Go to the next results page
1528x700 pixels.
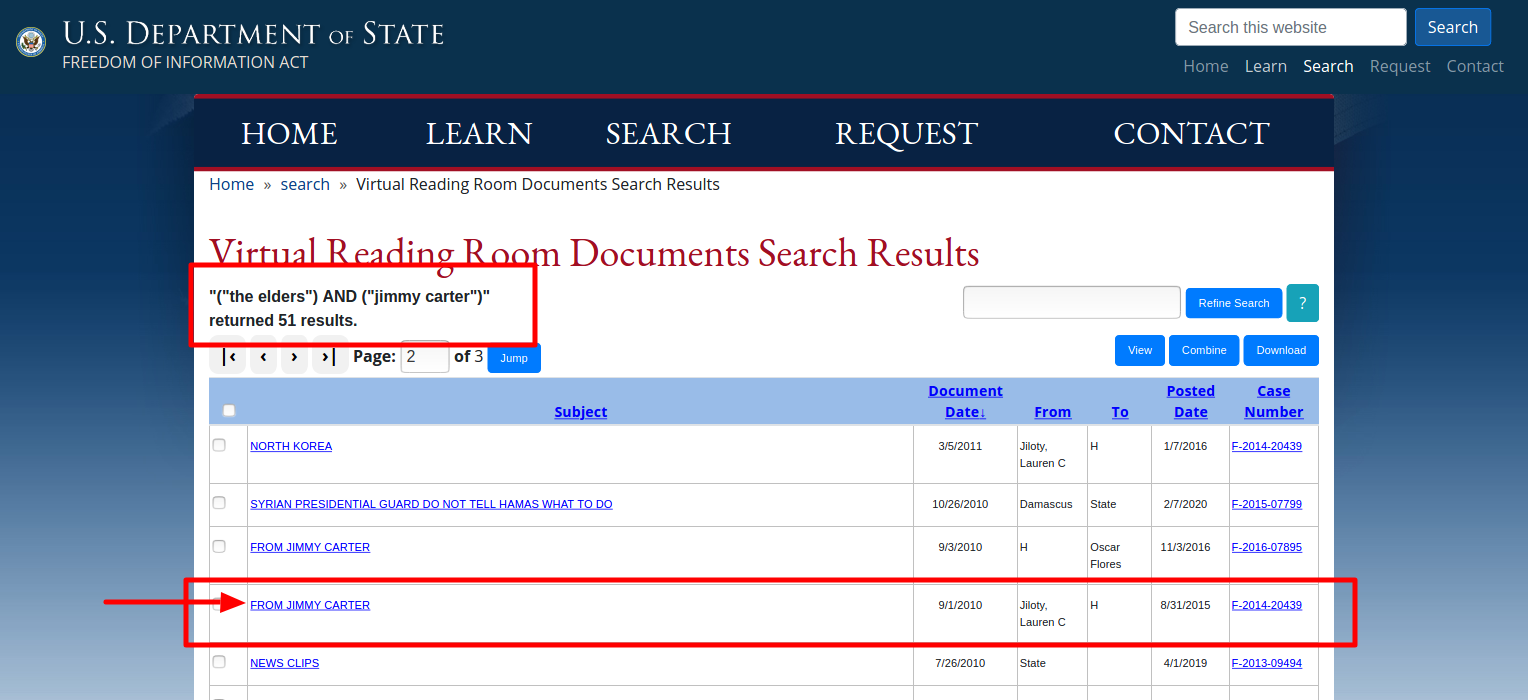pos(294,357)
